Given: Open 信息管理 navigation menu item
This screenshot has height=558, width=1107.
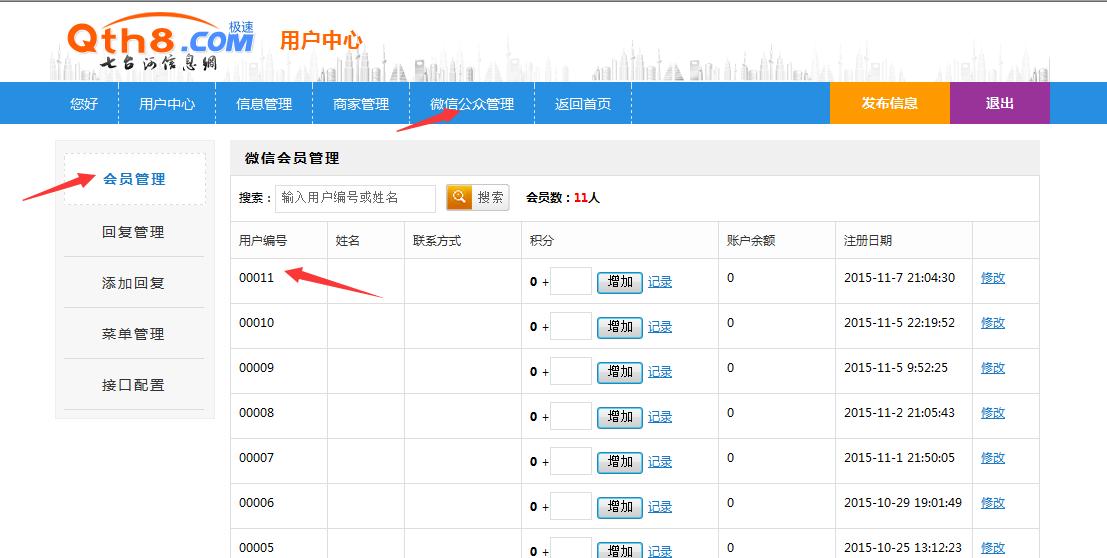Looking at the screenshot, I should coord(264,104).
